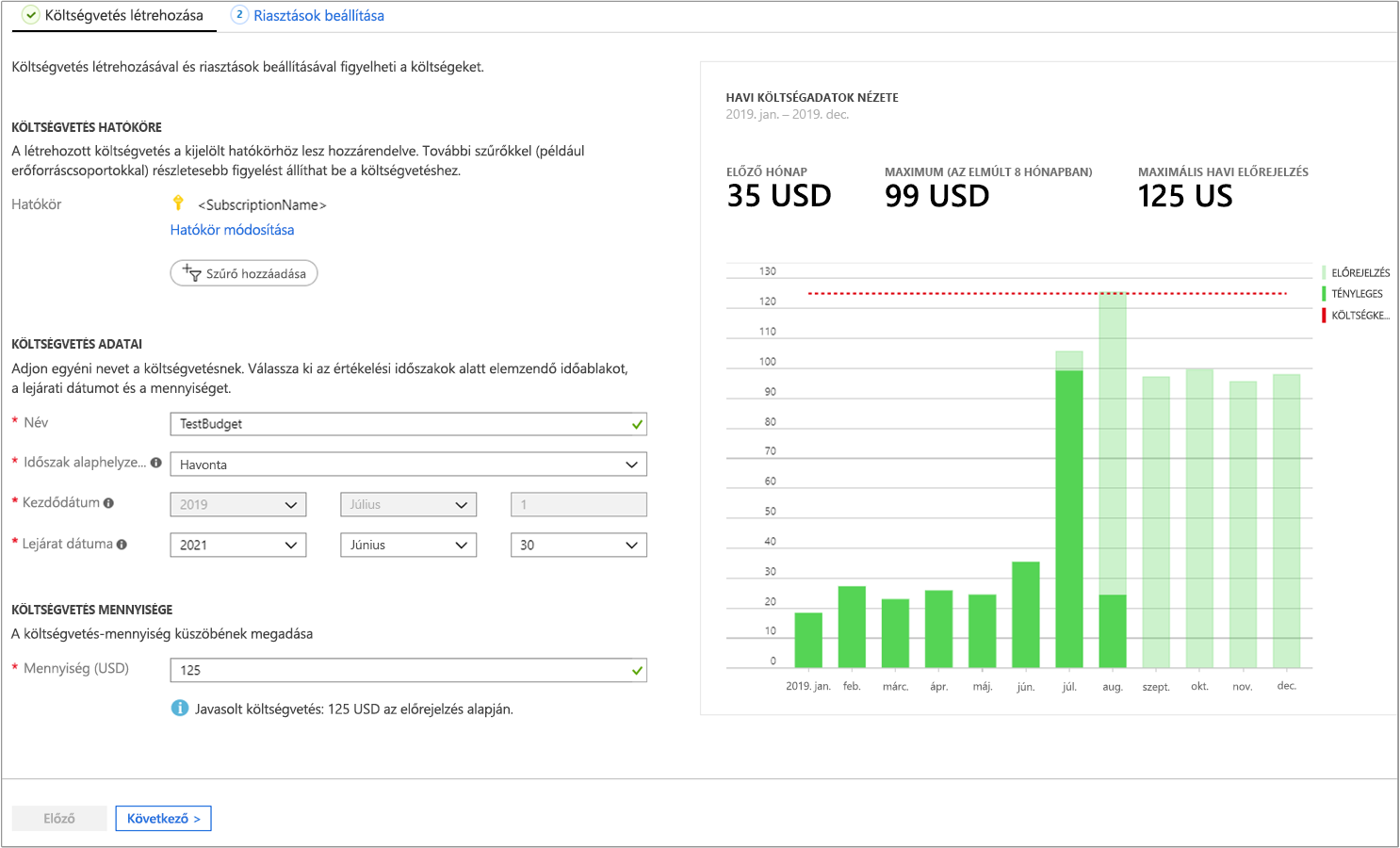
Task: Click the yellow key subscription icon
Action: [x=178, y=203]
